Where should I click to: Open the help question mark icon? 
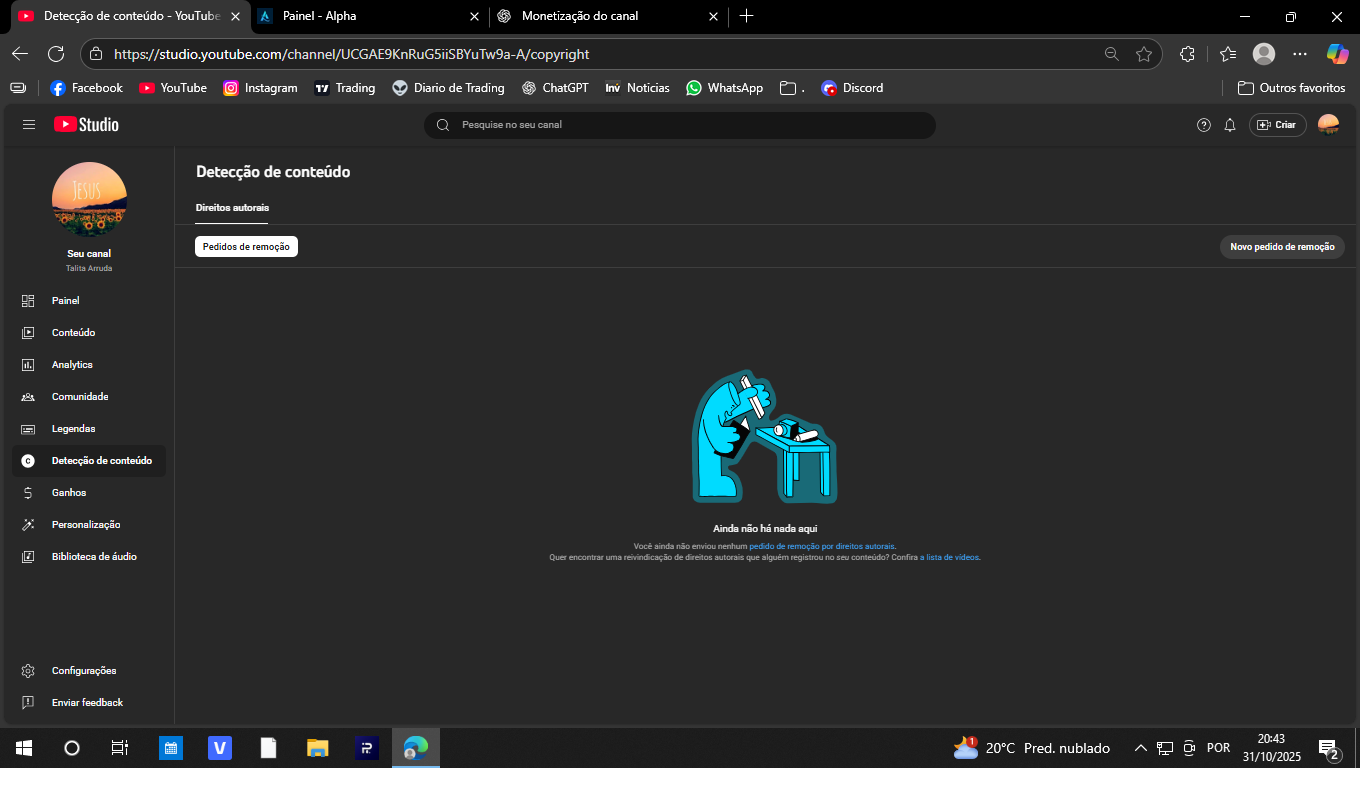coord(1204,125)
